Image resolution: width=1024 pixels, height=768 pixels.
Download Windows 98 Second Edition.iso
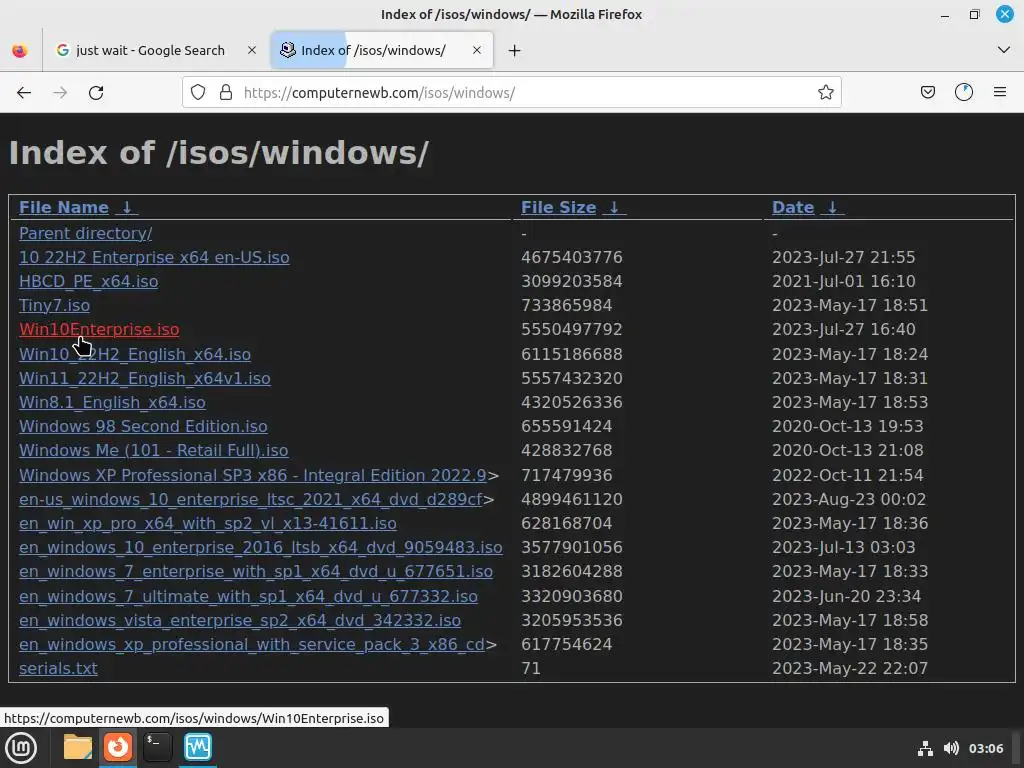pyautogui.click(x=143, y=426)
